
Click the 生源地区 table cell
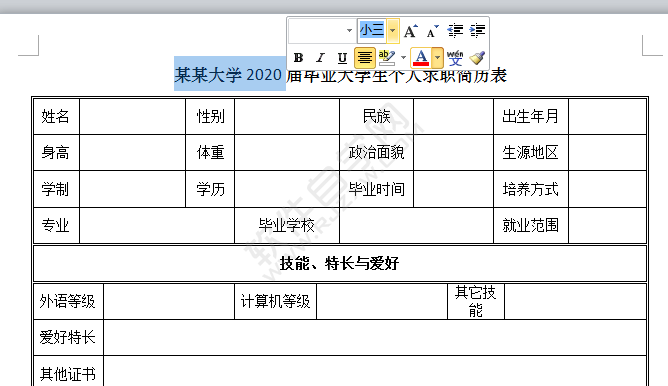coord(530,153)
